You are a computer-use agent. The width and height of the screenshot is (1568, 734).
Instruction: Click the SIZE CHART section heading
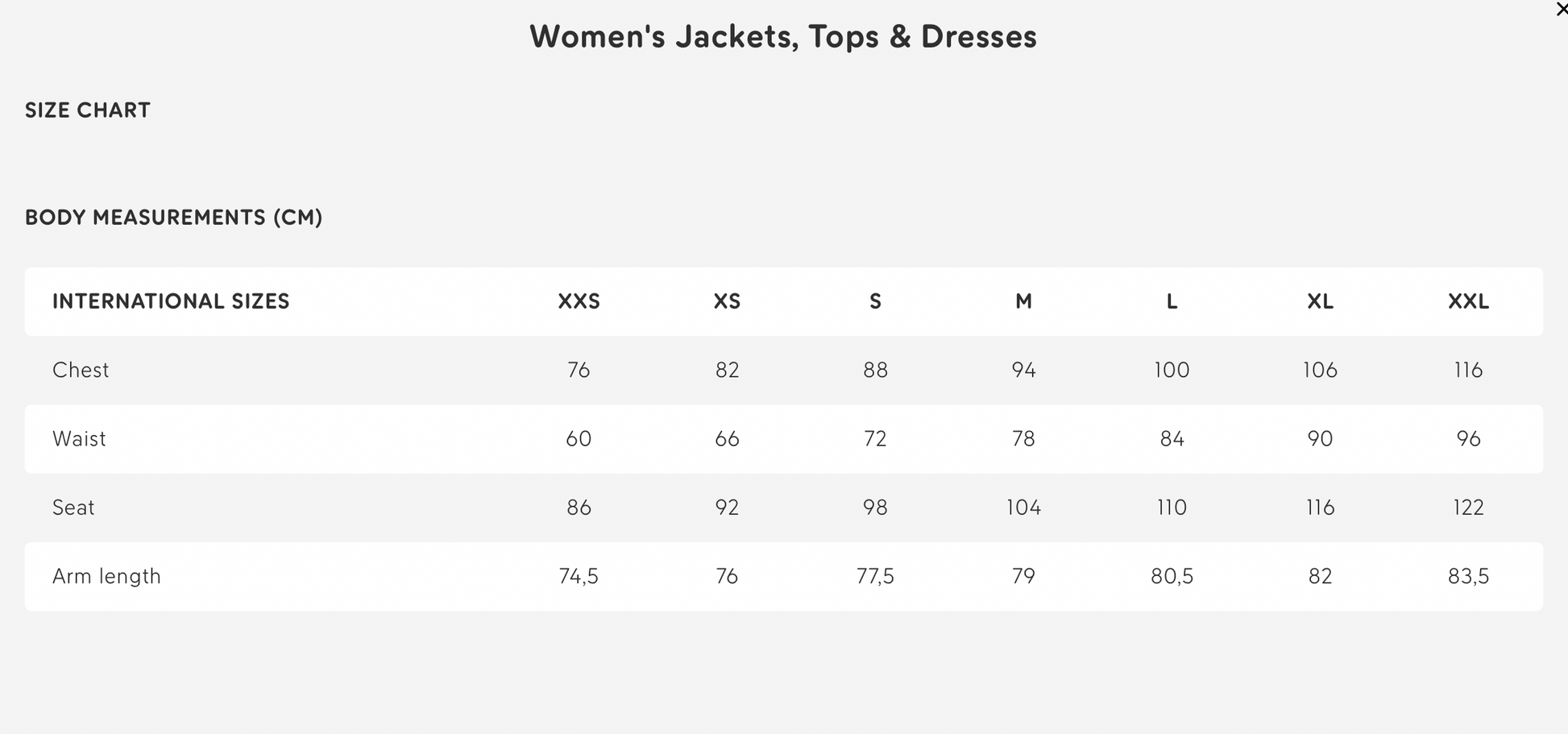[87, 110]
